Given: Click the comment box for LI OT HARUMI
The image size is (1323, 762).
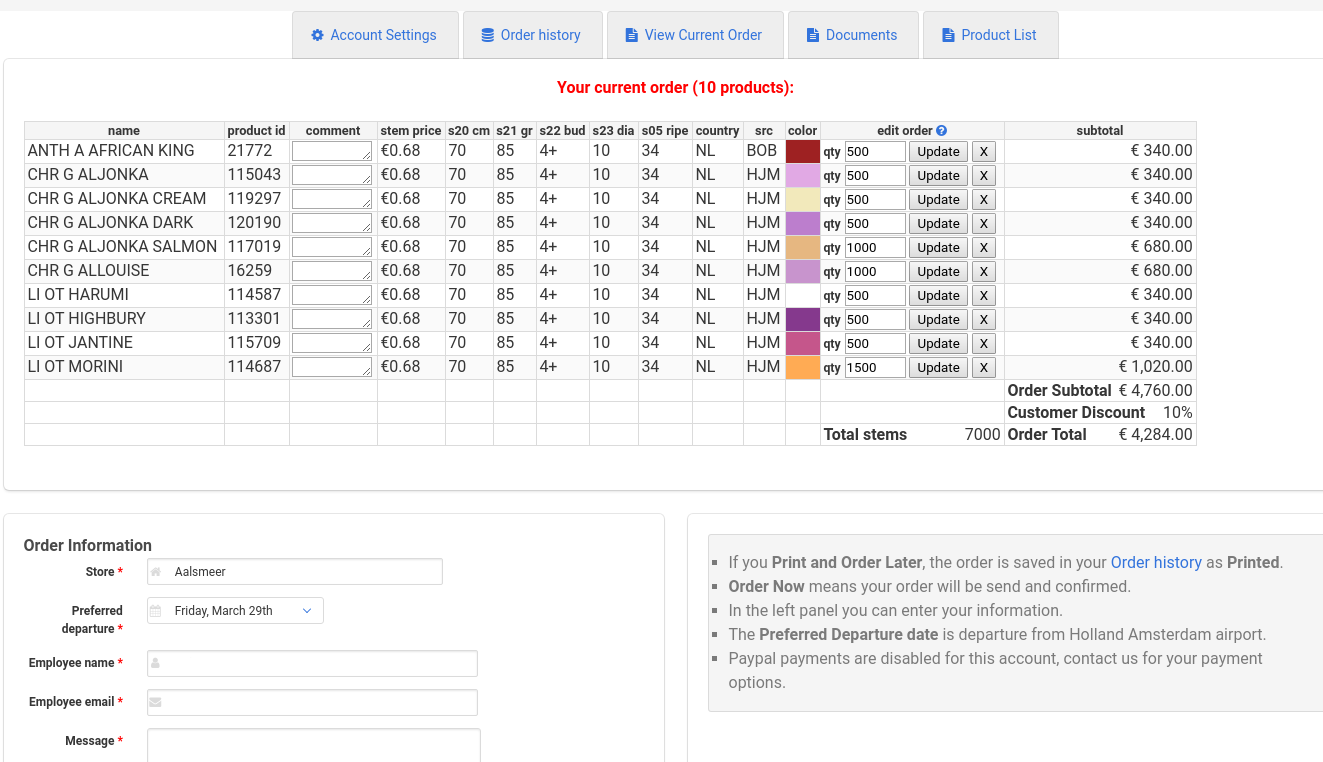Looking at the screenshot, I should 331,295.
